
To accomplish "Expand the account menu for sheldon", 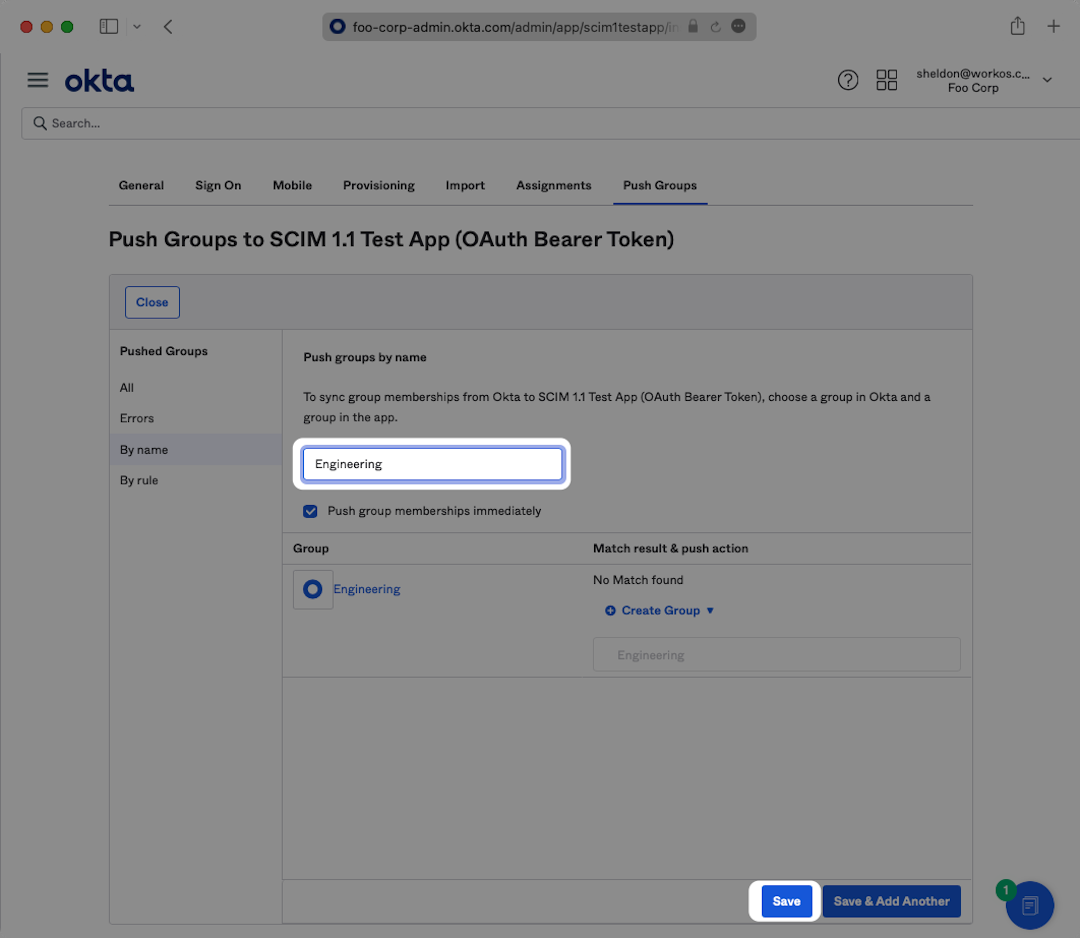I will 1046,80.
